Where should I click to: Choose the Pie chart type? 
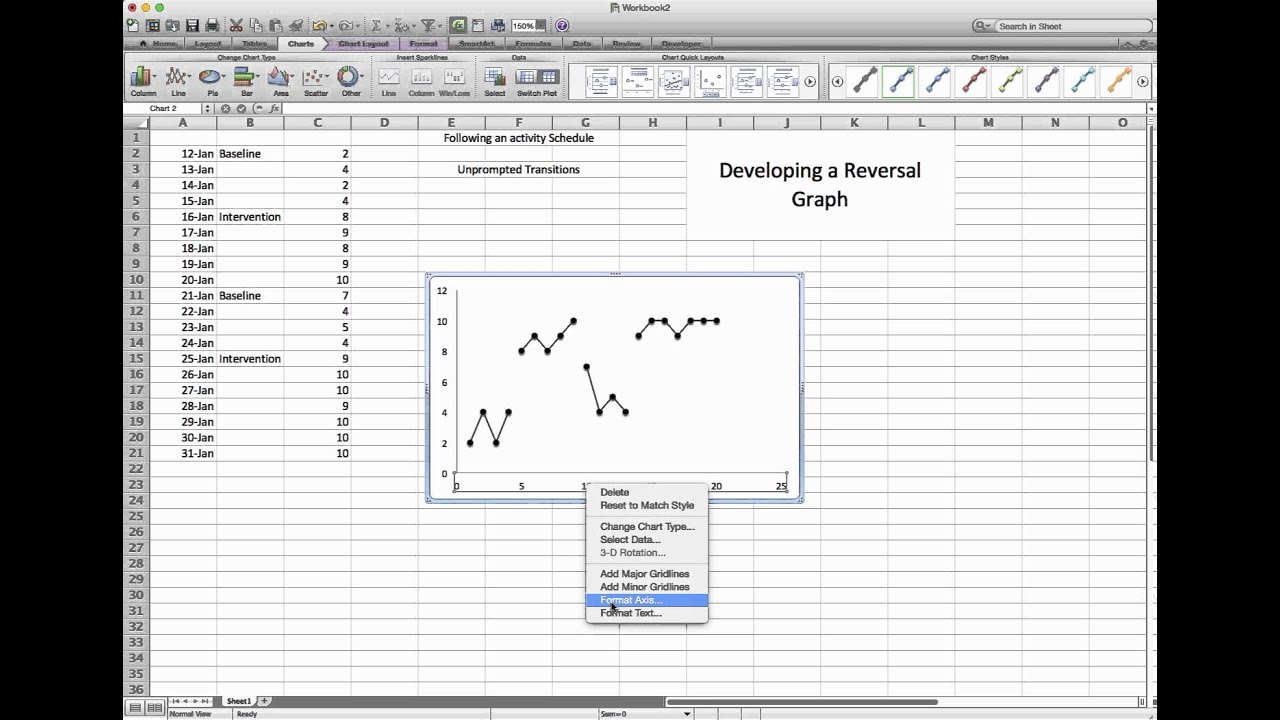[x=212, y=81]
